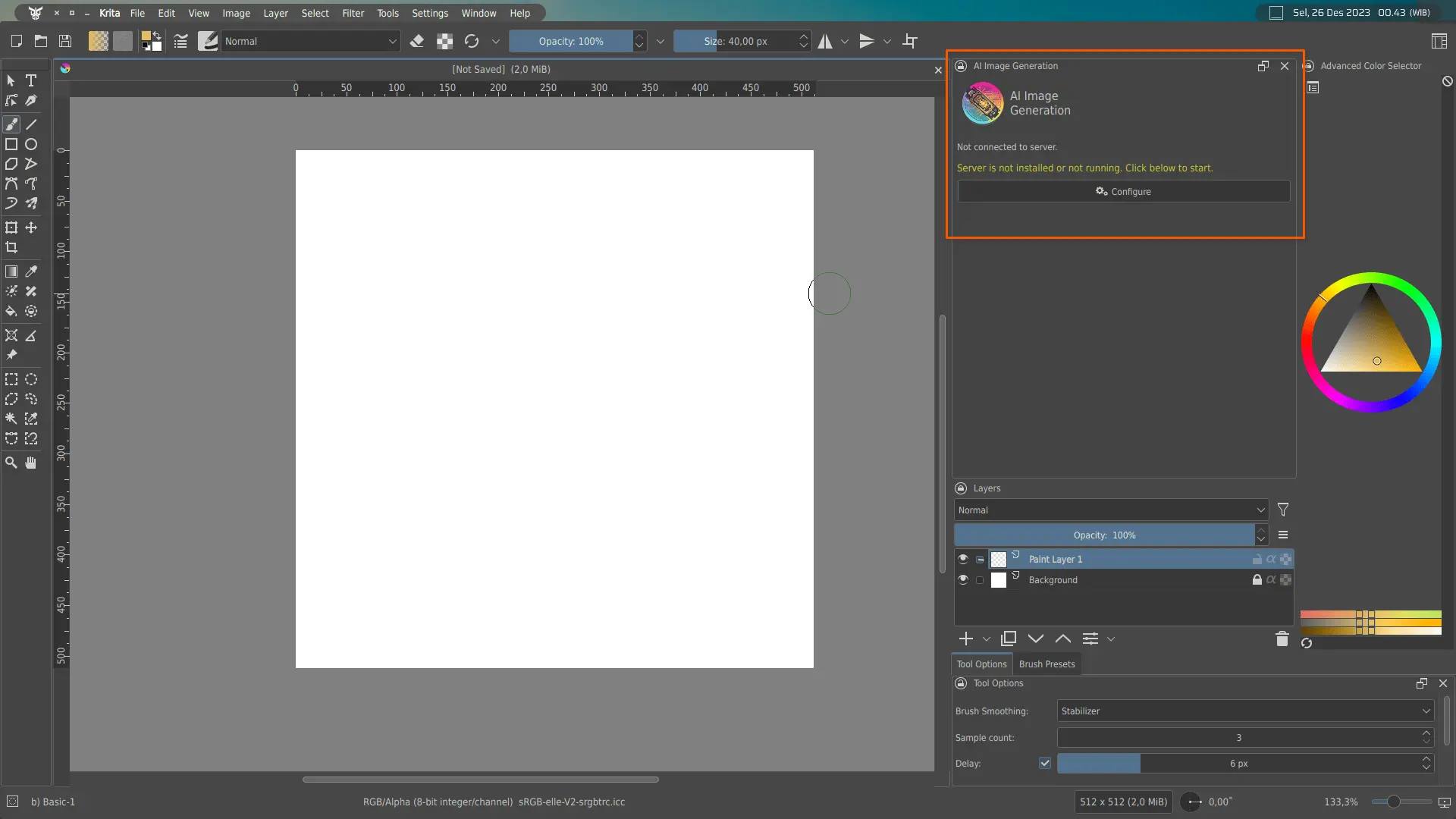Image resolution: width=1456 pixels, height=819 pixels.
Task: Select the Rectangle shape tool
Action: pos(11,144)
